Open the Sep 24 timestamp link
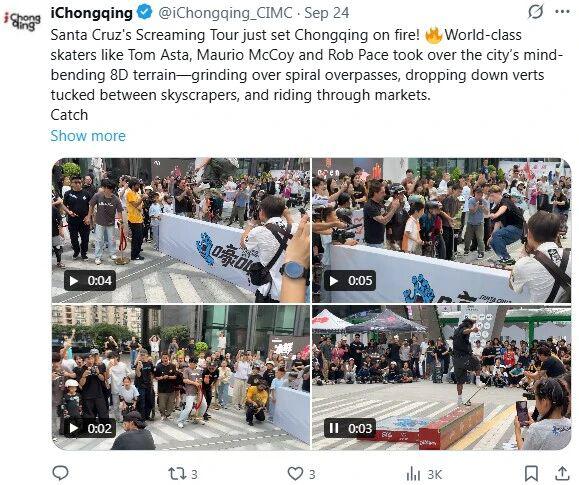Image resolution: width=579 pixels, height=485 pixels. [326, 13]
